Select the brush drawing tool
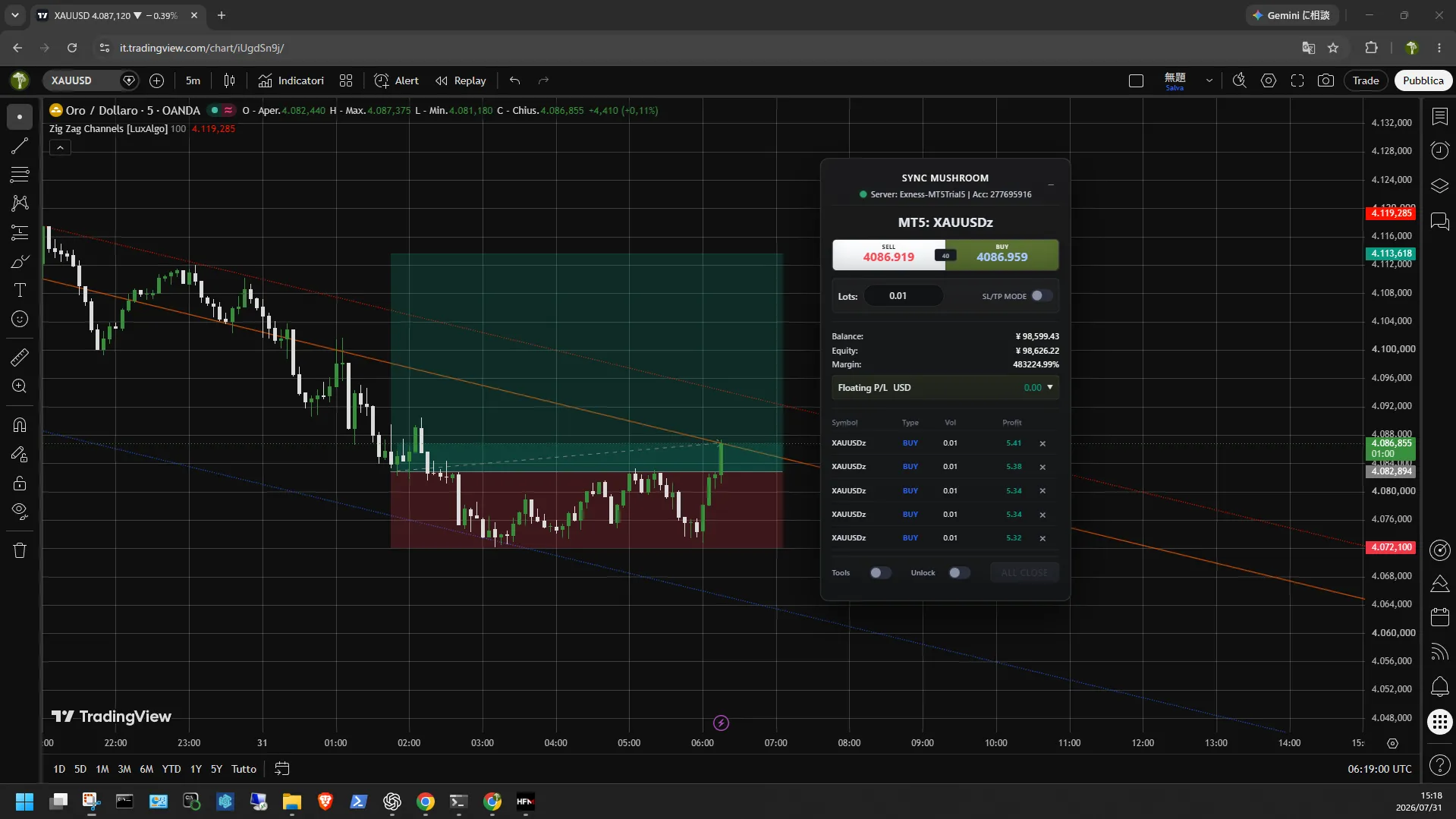Image resolution: width=1456 pixels, height=819 pixels. pos(20,262)
